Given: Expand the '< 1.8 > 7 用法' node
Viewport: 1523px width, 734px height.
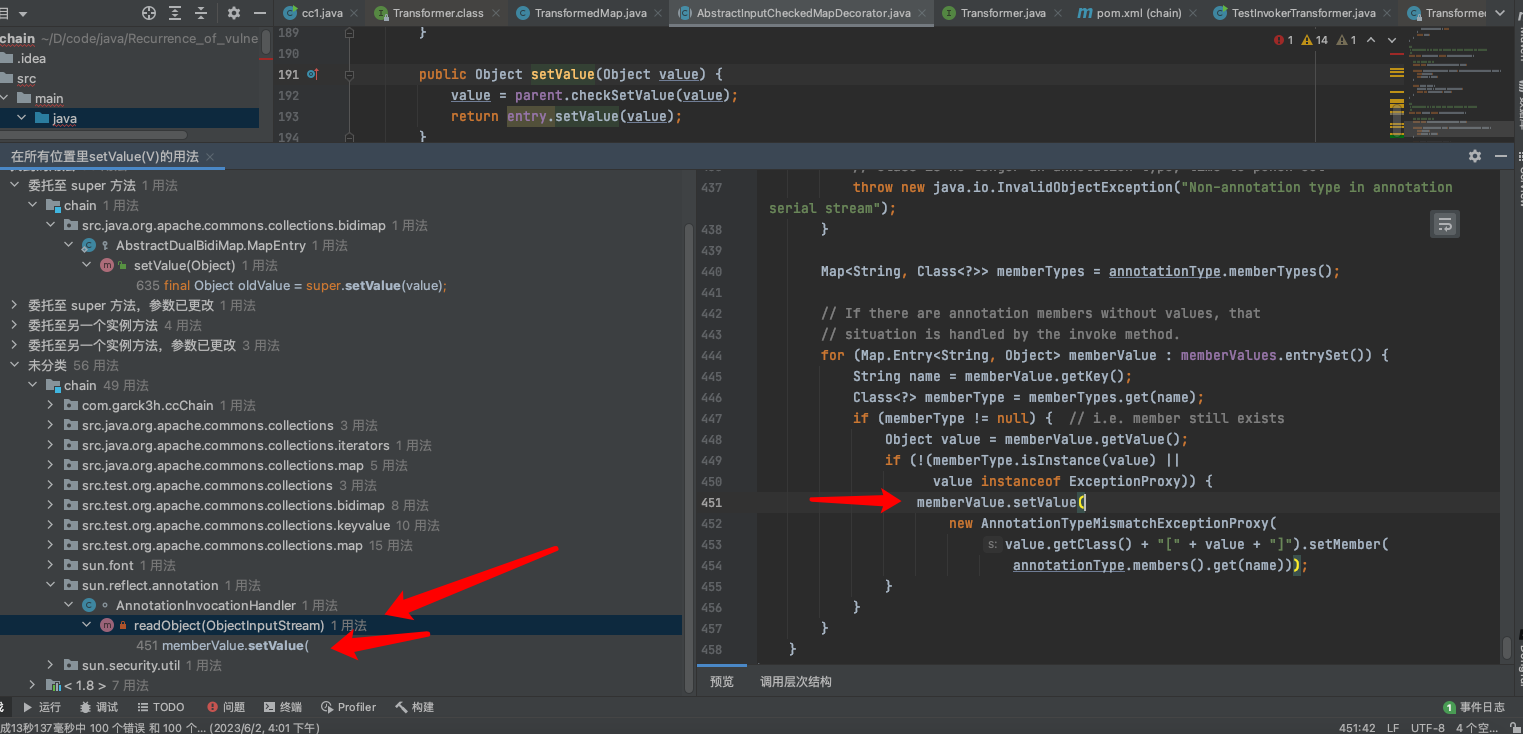Looking at the screenshot, I should [32, 685].
